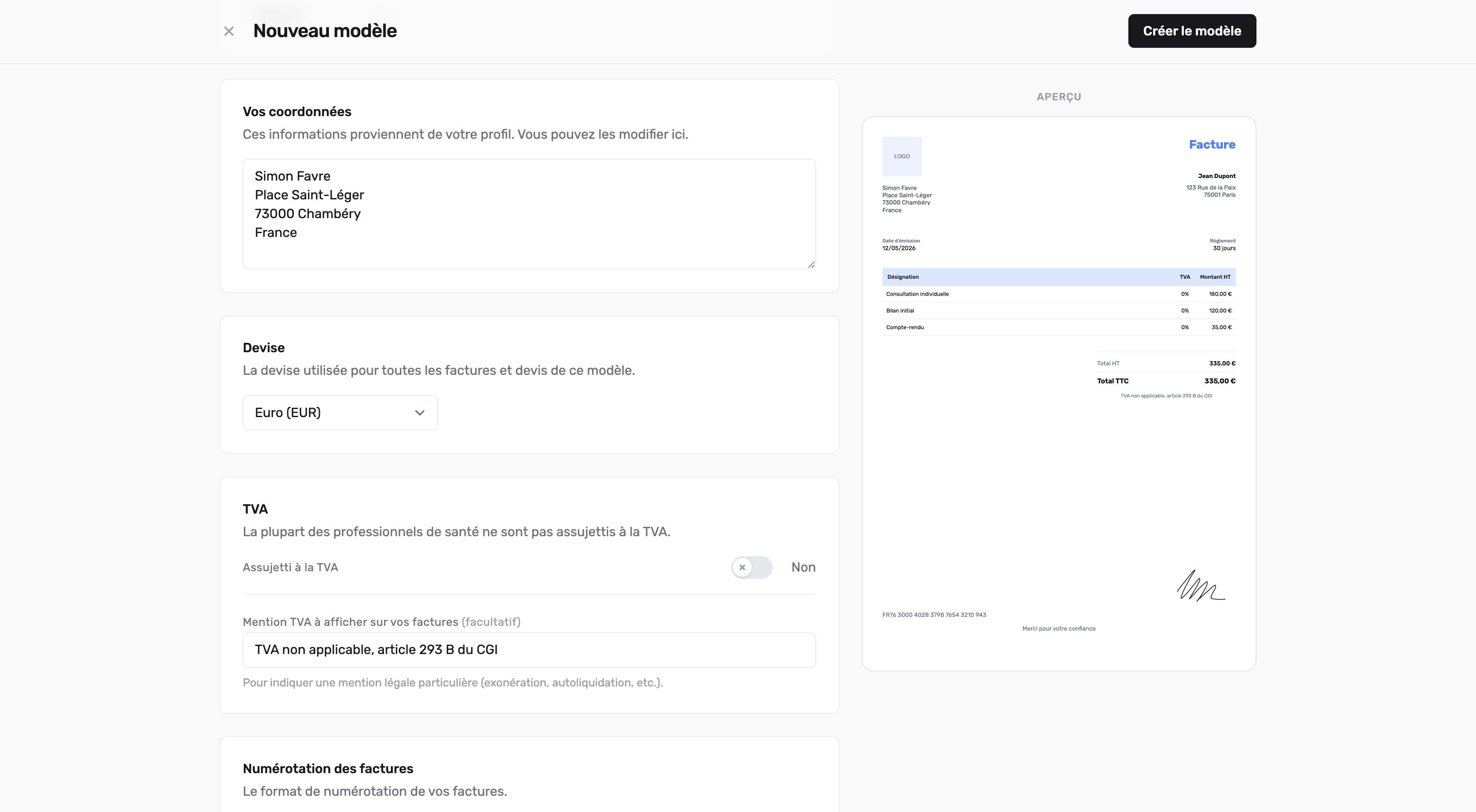Toggle the Assujetti à la TVA switch
Viewport: 1476px width, 812px height.
pyautogui.click(x=751, y=567)
